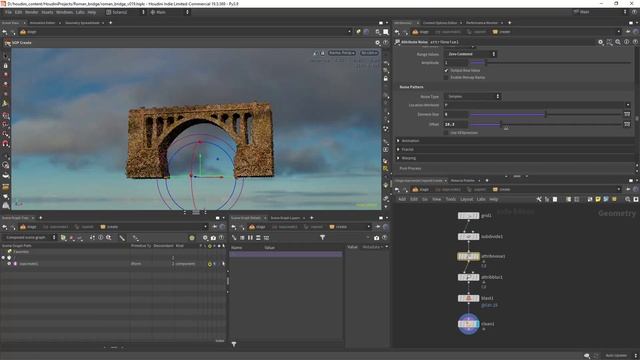Select the clean1 node with display flag

(468, 324)
